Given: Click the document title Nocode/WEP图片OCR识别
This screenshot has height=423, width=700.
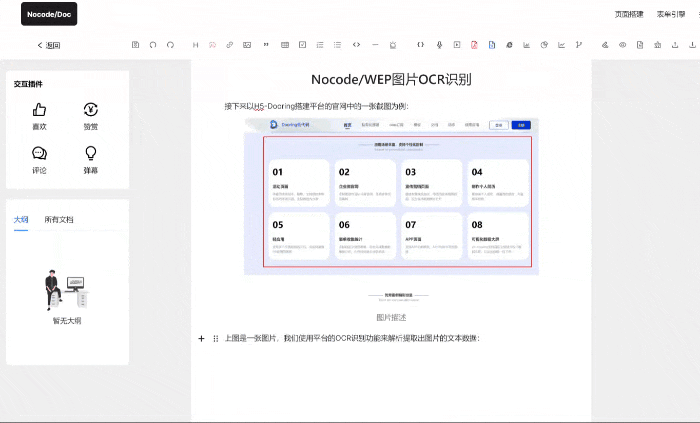Looking at the screenshot, I should click(x=391, y=79).
